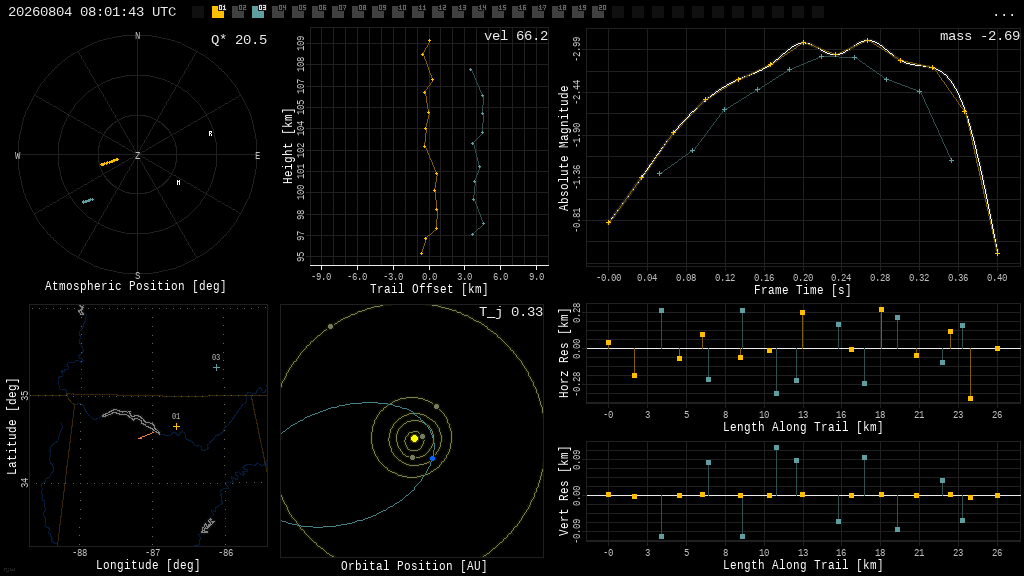Click station 03 teal cross on map

tap(216, 368)
